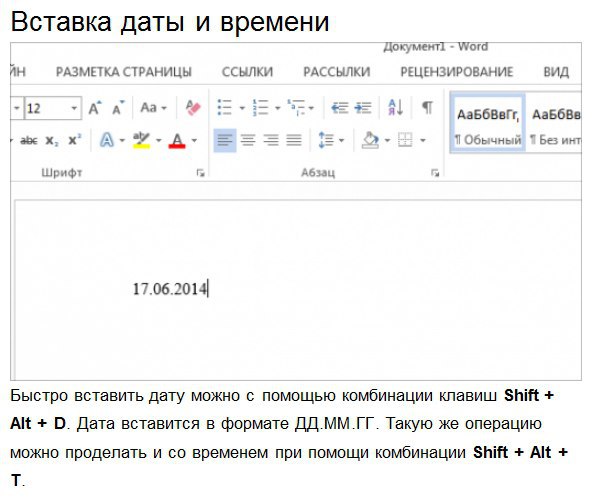Click the grow font size icon
611x497 pixels.
96,108
